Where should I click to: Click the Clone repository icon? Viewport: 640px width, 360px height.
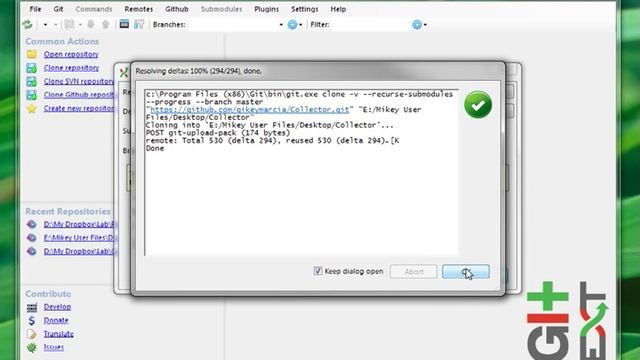(31, 68)
